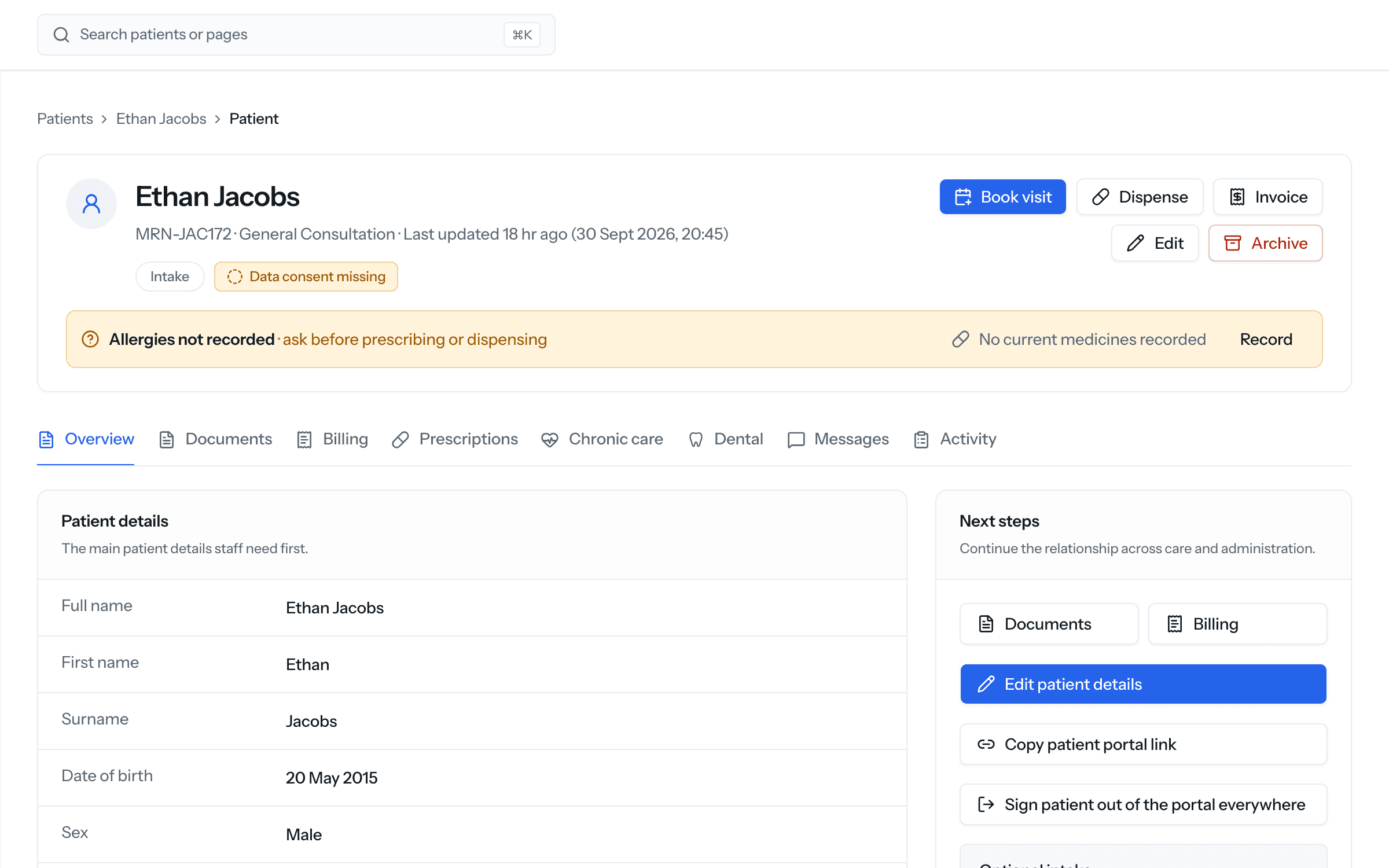Click the Patient details heading
Image resolution: width=1389 pixels, height=868 pixels.
[115, 521]
